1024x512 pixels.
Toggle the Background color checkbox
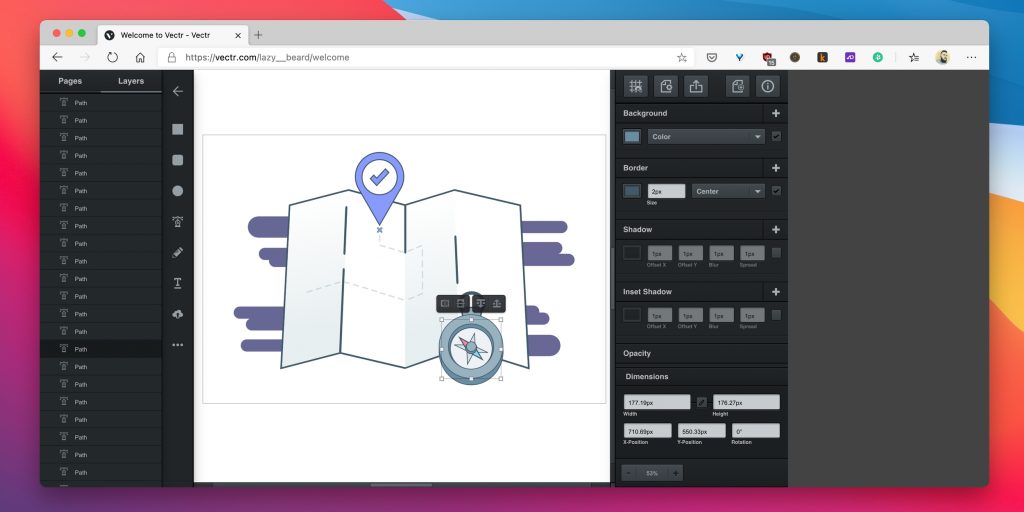tap(776, 136)
